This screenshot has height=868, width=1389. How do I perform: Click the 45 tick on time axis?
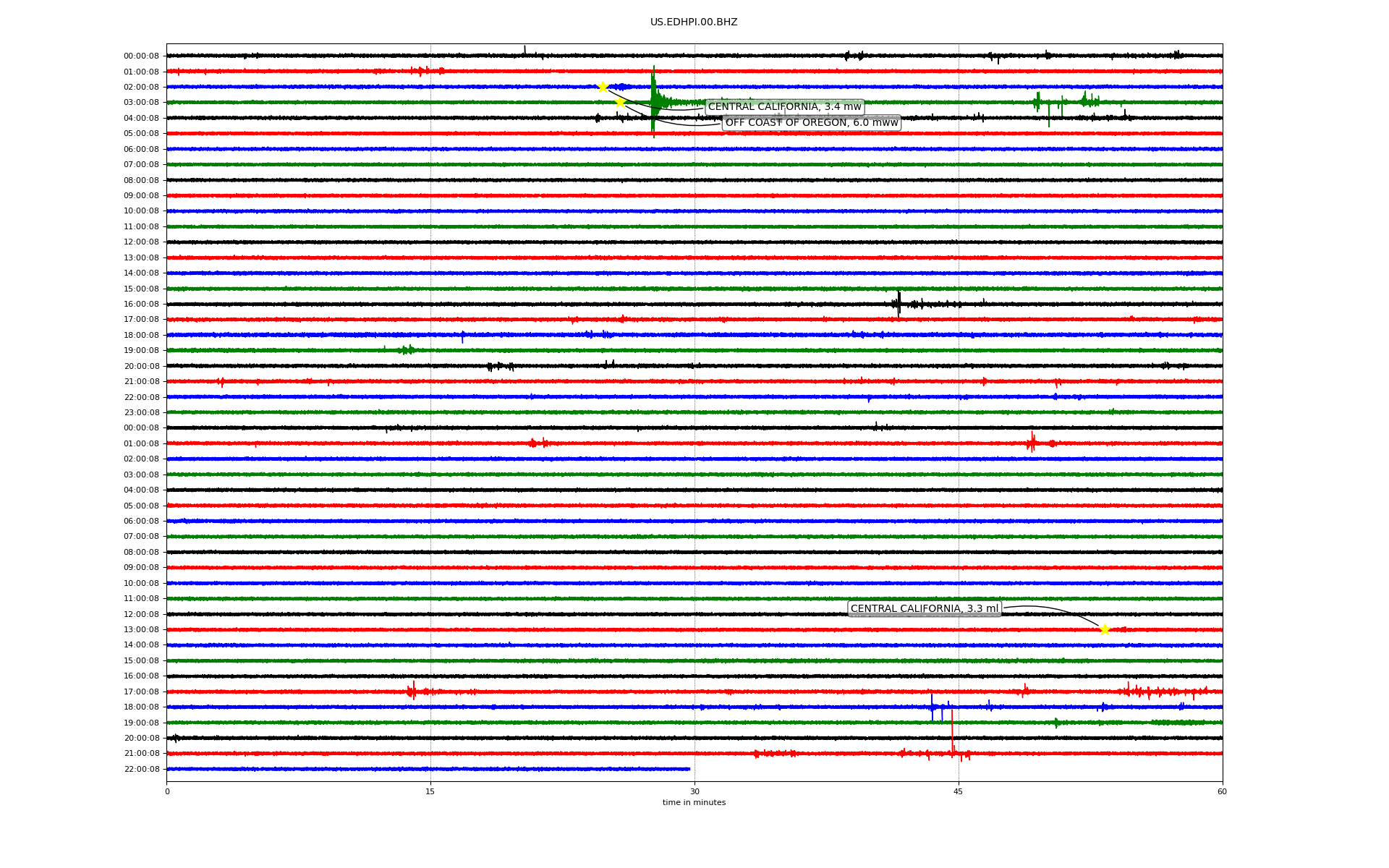pos(959,791)
